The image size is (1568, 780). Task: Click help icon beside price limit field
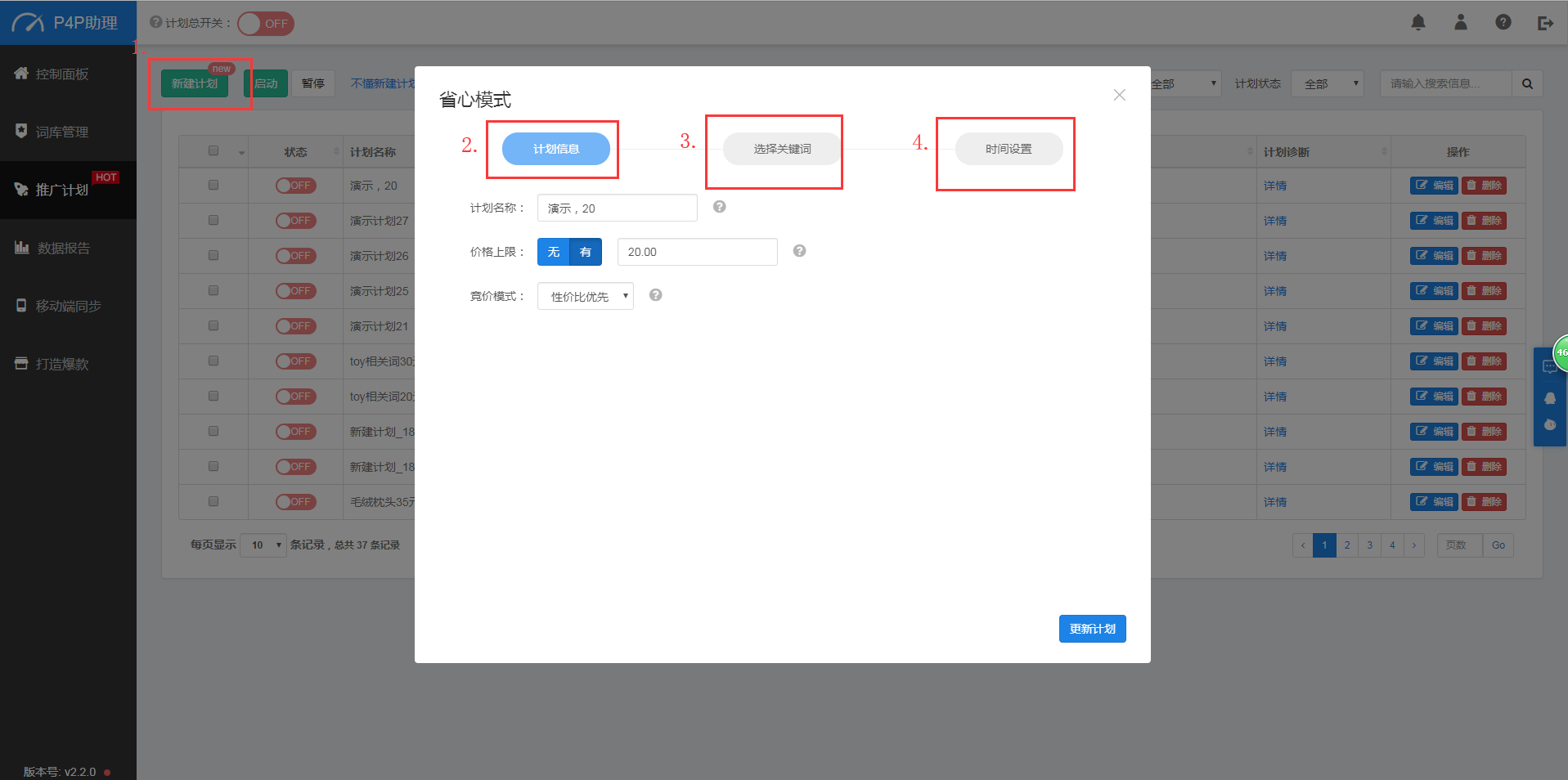[800, 251]
